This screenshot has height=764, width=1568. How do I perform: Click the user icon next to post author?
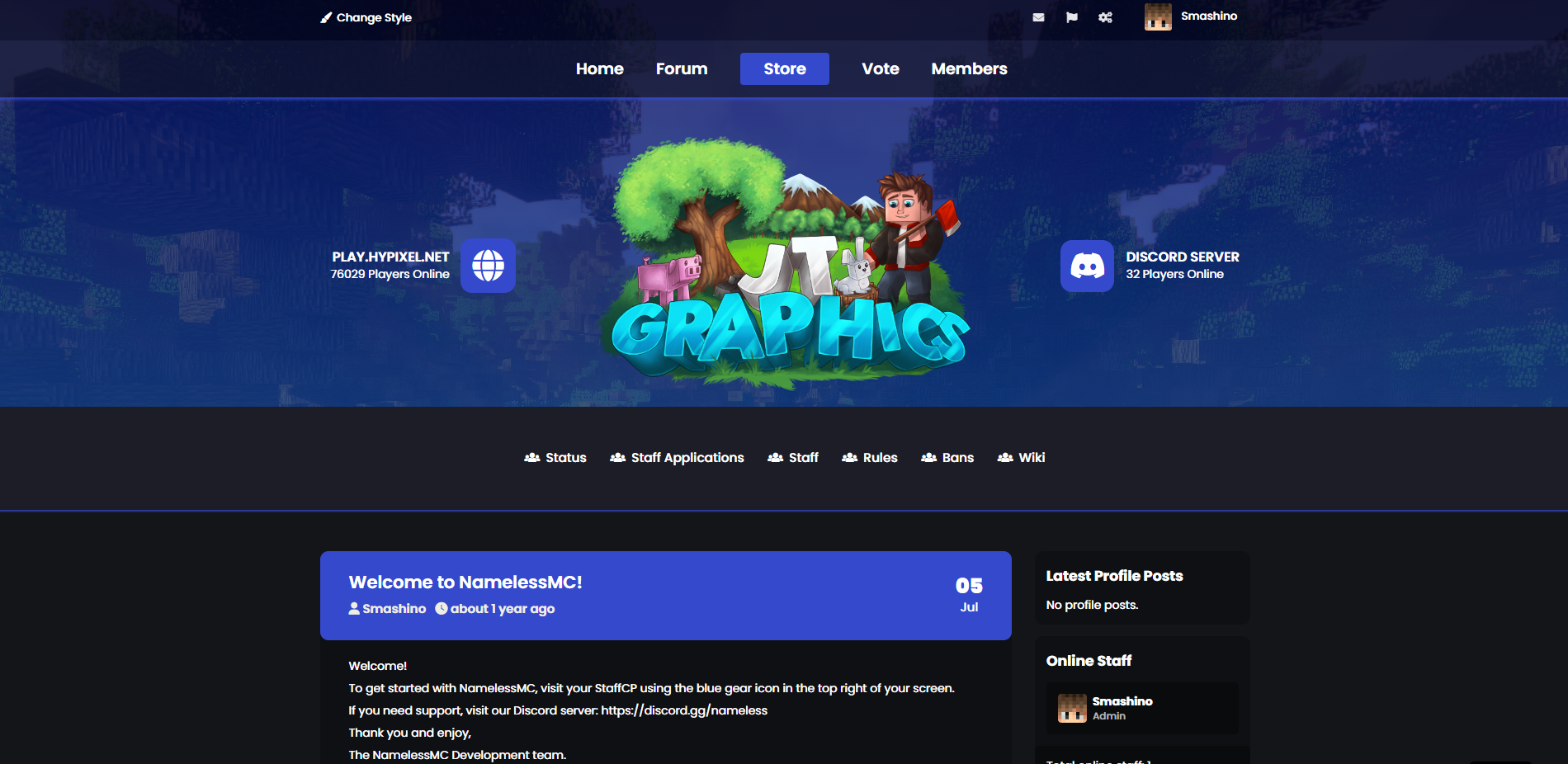point(354,608)
